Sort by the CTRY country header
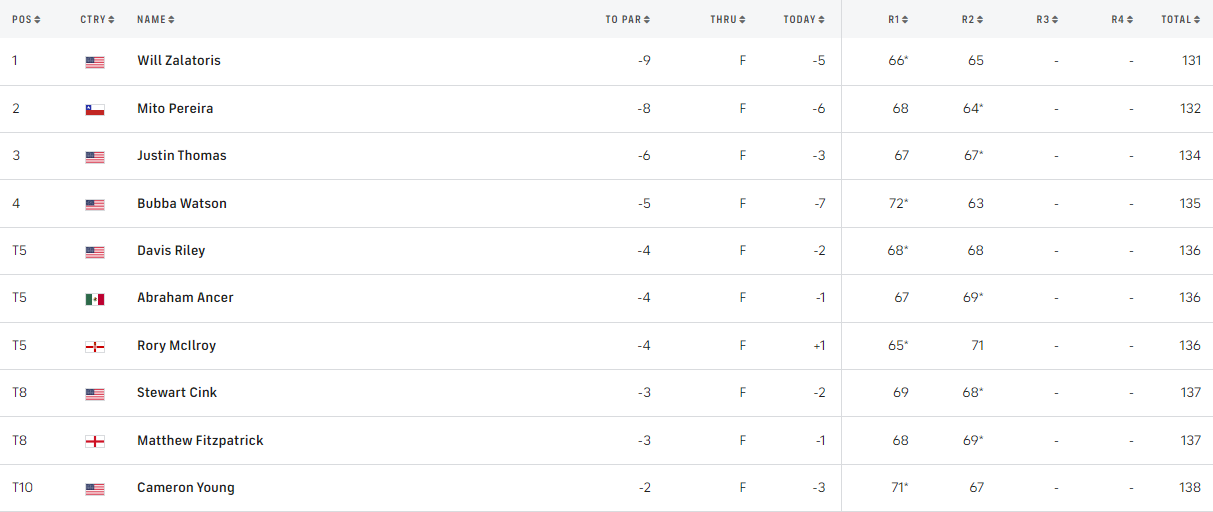This screenshot has width=1213, height=512. click(x=97, y=19)
